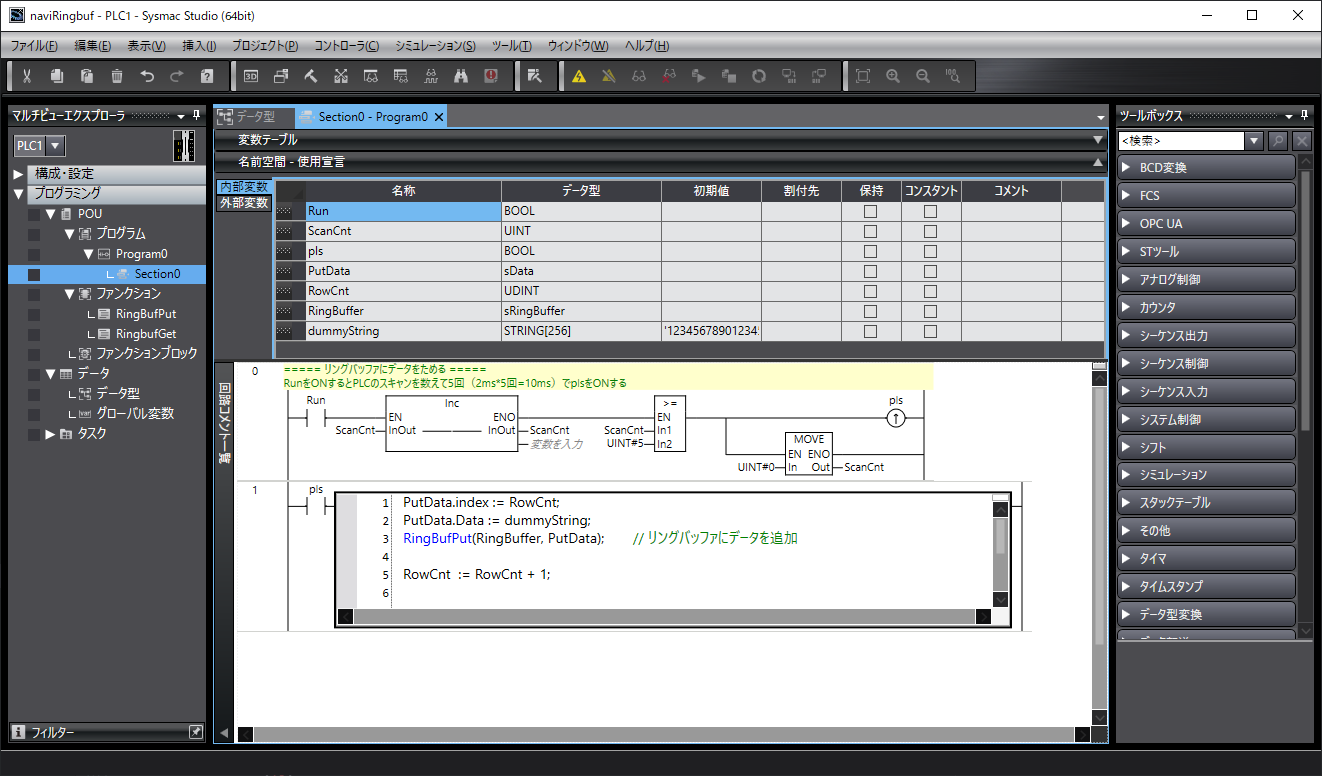Collapse the プログラミング tree section
1322x776 pixels.
pos(19,194)
